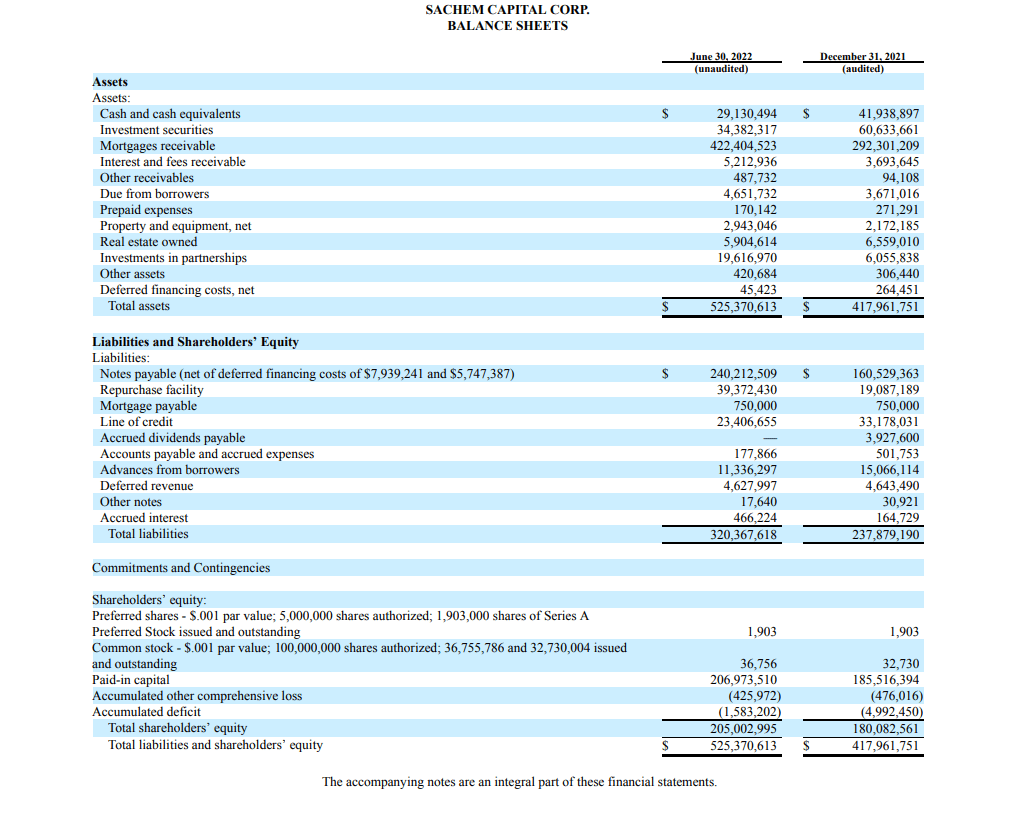Click 'Accrued dividends payable' row label

(x=173, y=438)
